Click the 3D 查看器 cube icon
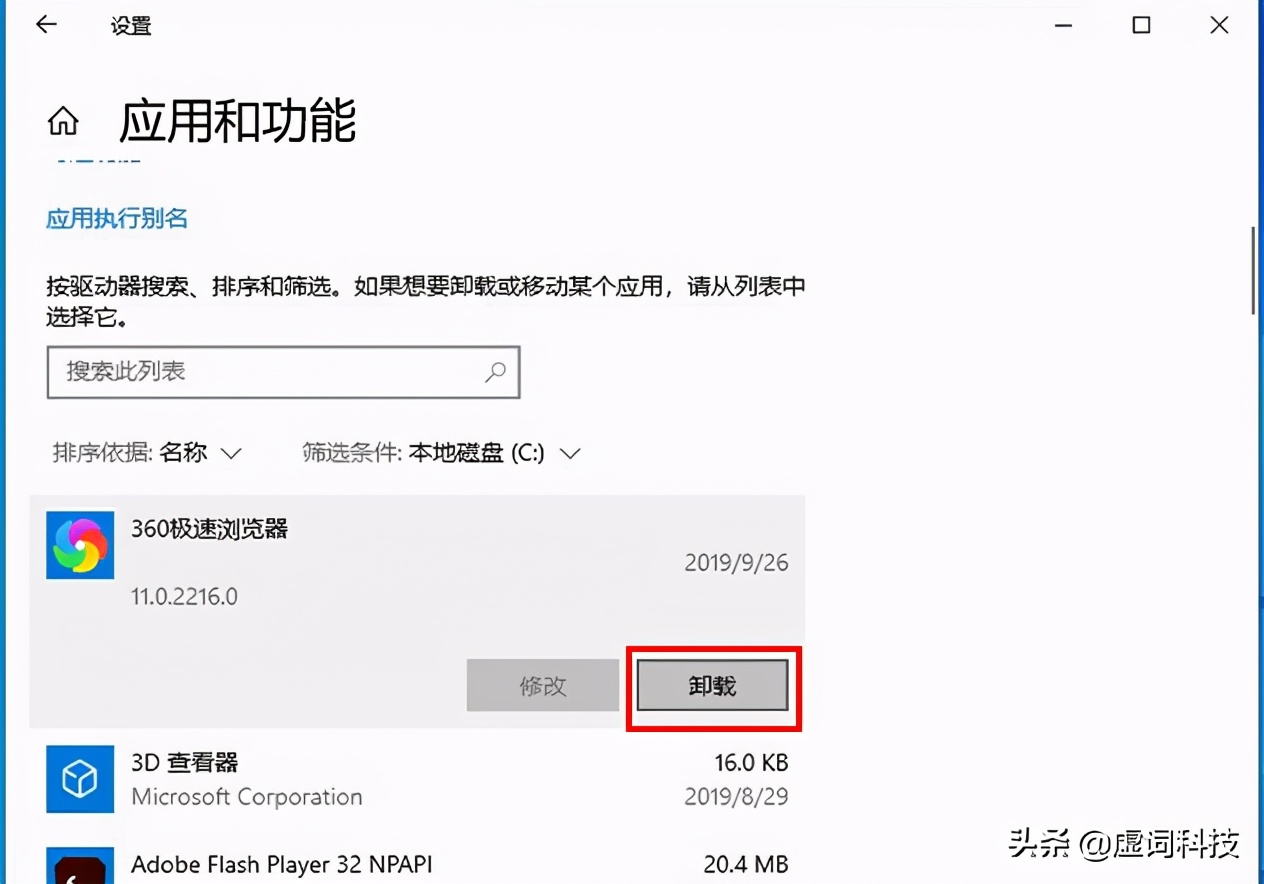This screenshot has width=1264, height=884. pyautogui.click(x=79, y=779)
